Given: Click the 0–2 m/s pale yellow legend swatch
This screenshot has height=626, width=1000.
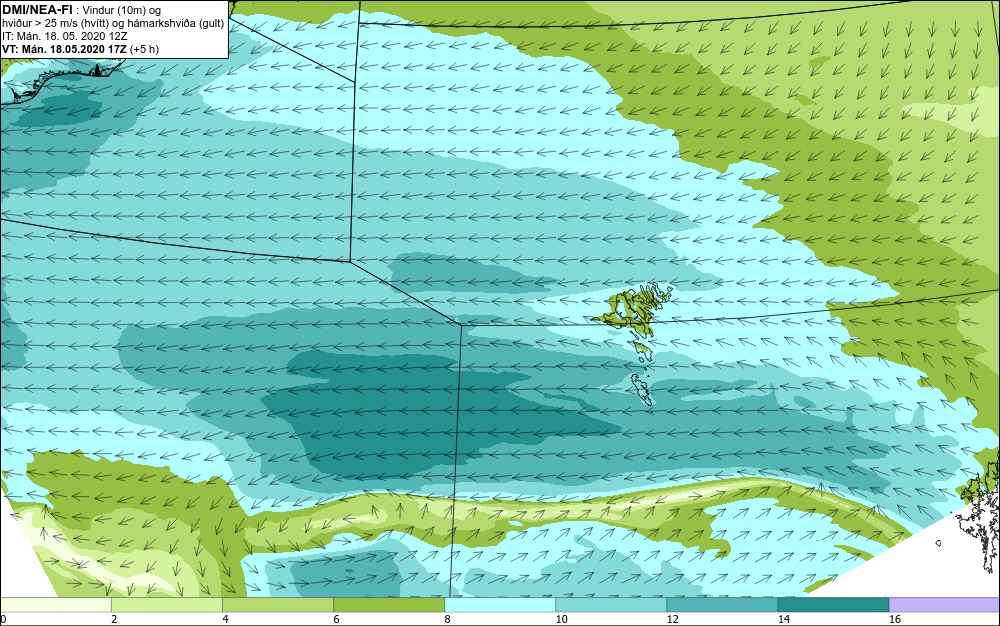Looking at the screenshot, I should click(x=55, y=604).
